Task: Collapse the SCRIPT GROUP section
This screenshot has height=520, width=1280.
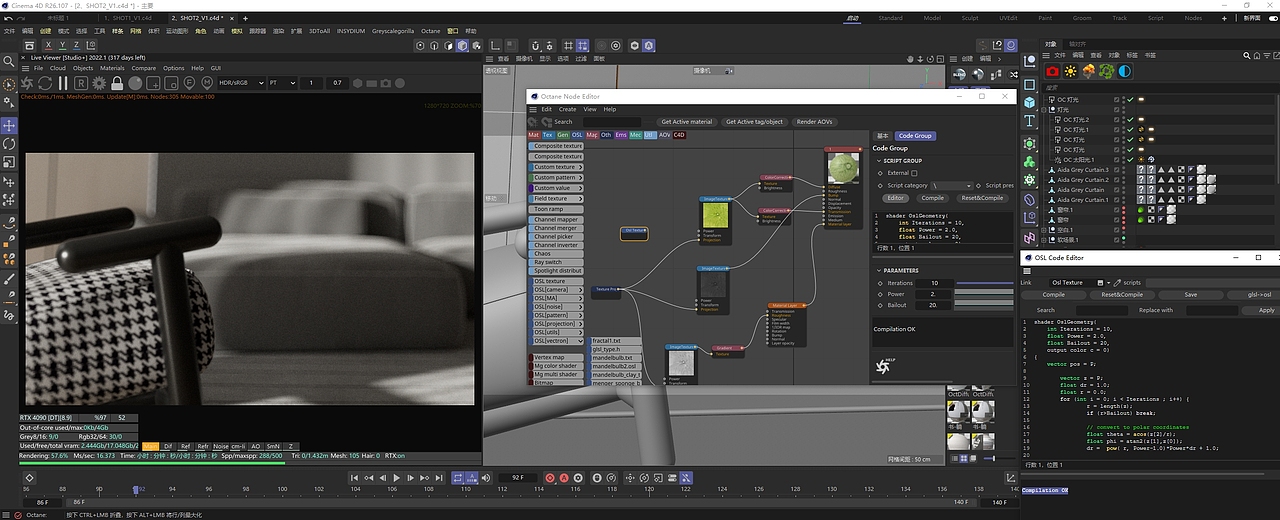Action: click(x=879, y=161)
